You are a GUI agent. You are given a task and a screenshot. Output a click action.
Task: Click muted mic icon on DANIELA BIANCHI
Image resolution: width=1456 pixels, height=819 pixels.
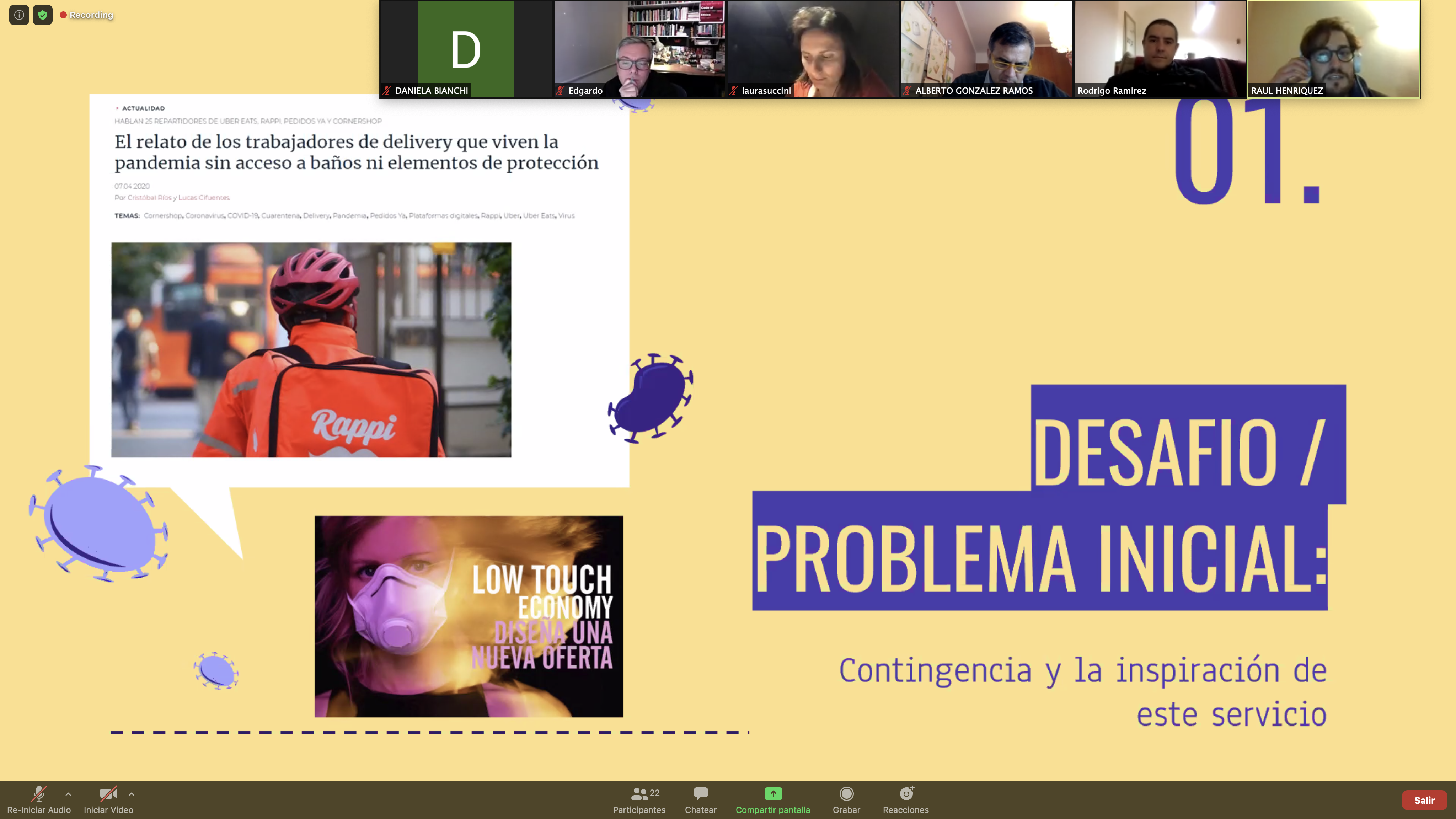click(x=387, y=90)
